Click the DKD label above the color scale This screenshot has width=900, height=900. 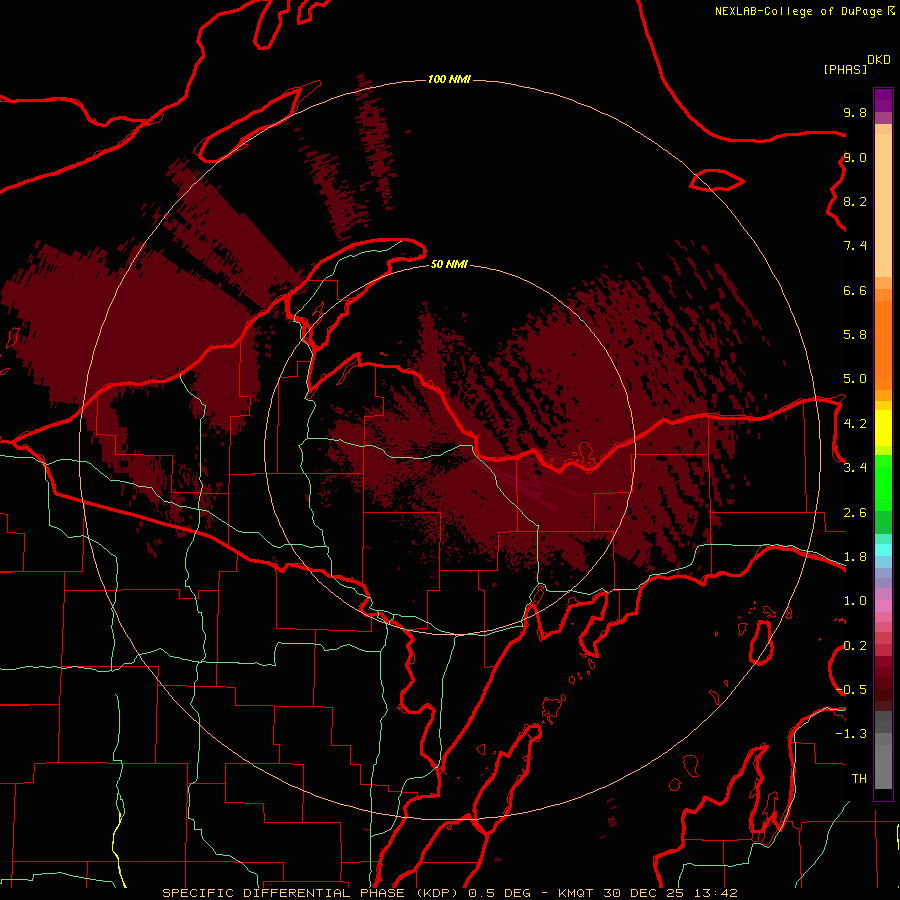878,60
